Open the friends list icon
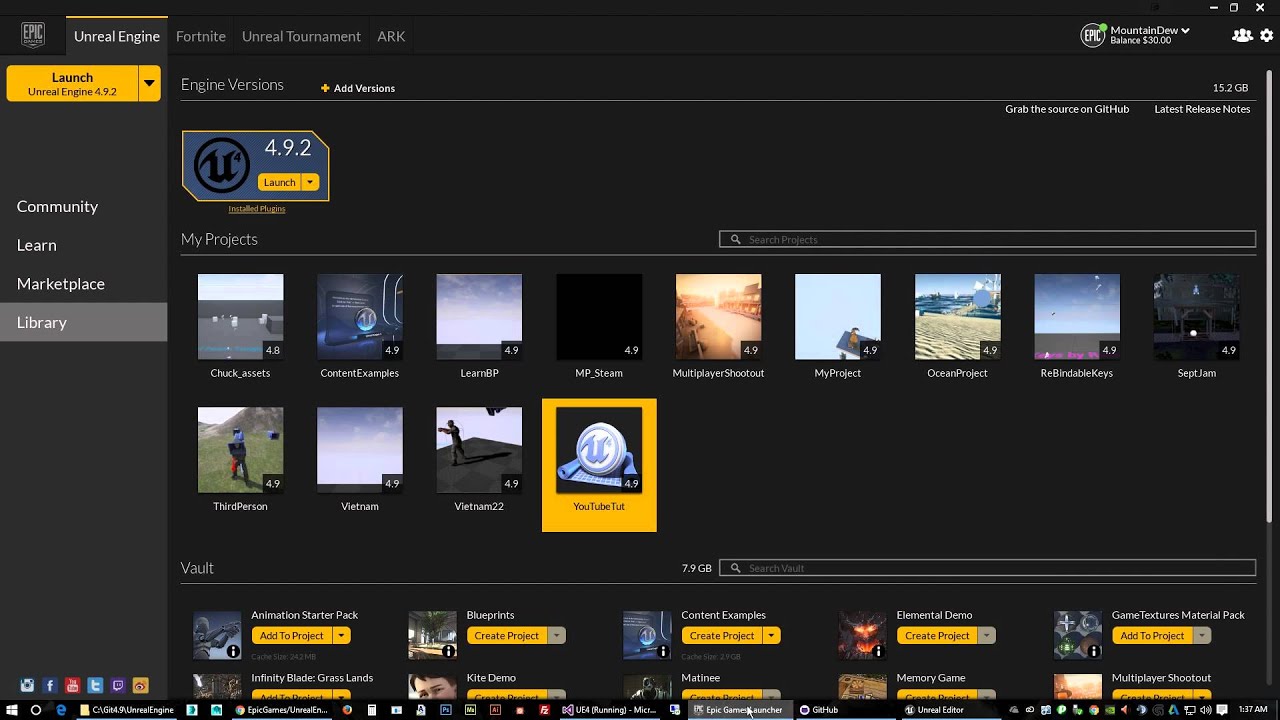 (x=1242, y=36)
